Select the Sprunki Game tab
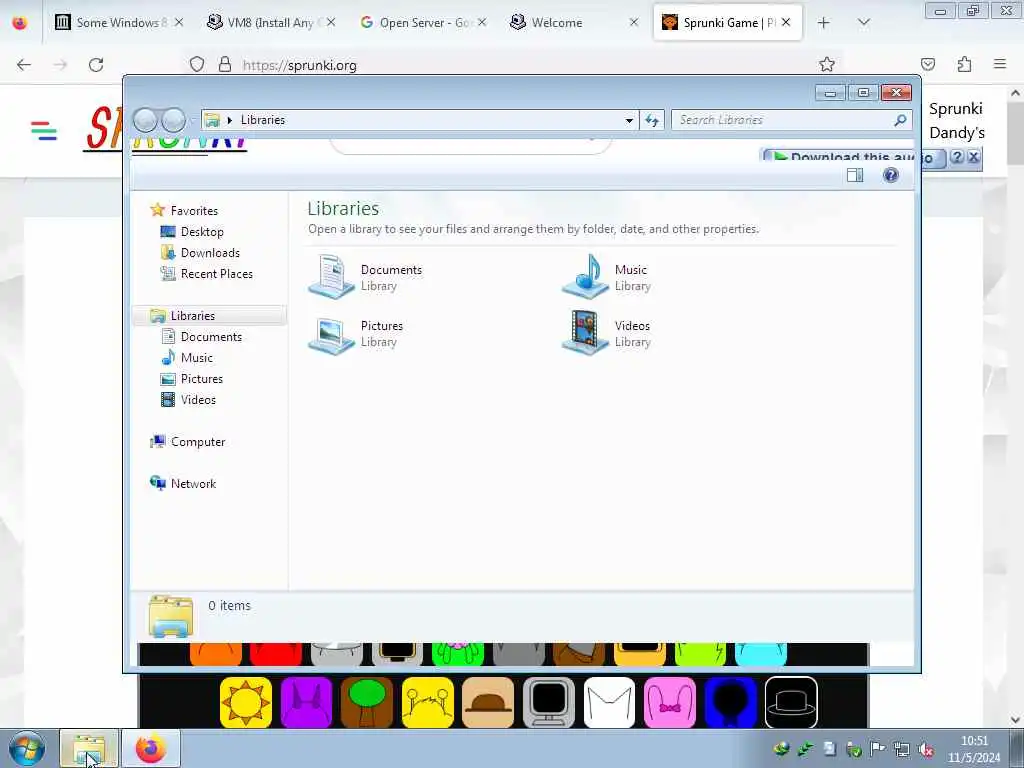Image resolution: width=1024 pixels, height=768 pixels. coord(726,22)
